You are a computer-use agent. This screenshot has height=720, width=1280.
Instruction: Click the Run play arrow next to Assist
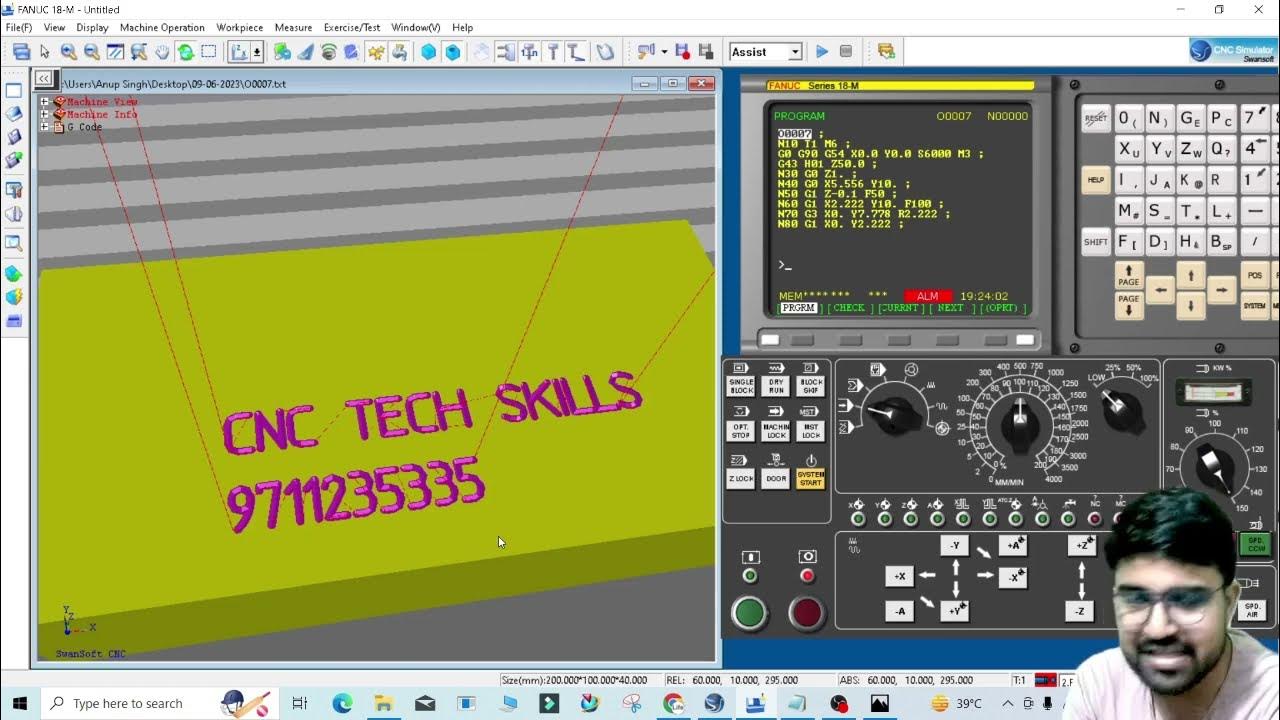pos(822,52)
